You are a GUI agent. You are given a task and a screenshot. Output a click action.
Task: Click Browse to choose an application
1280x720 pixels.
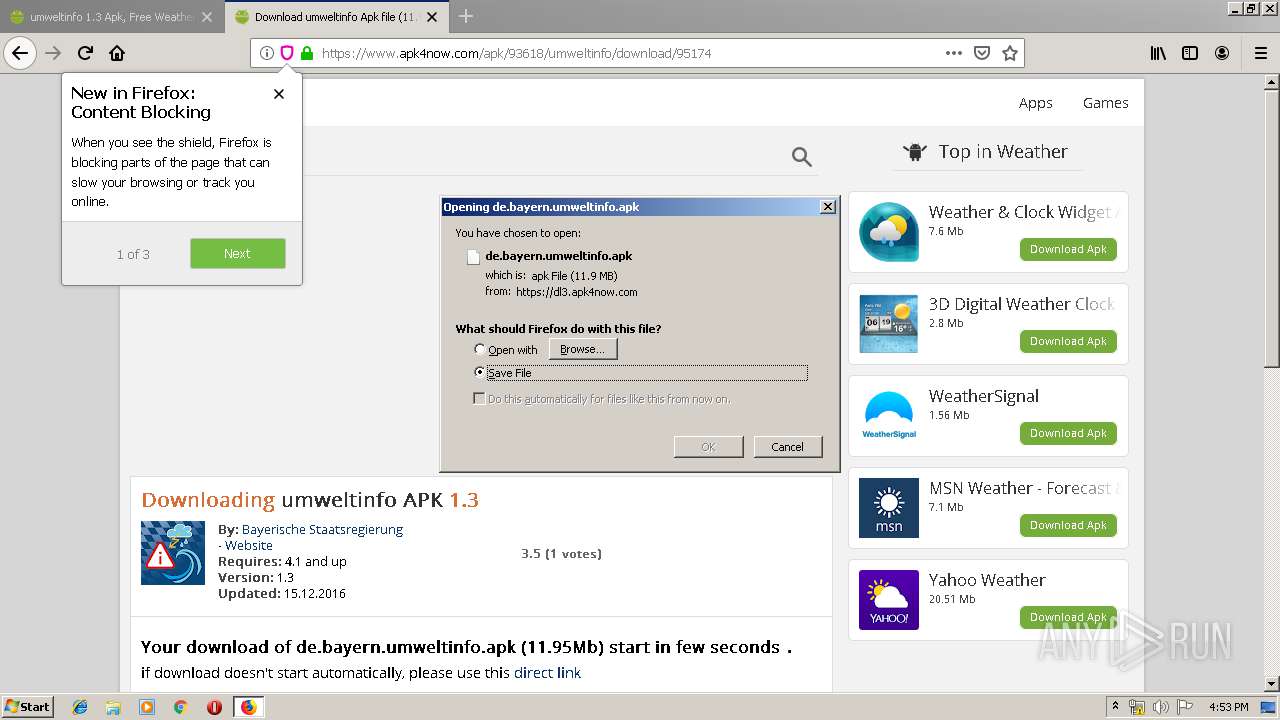pyautogui.click(x=583, y=349)
